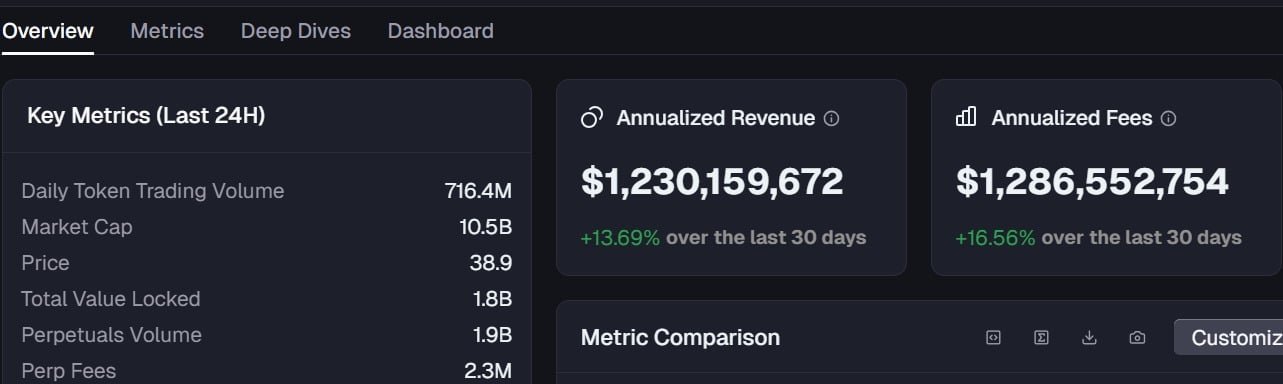Click the Daily Token Trading Volume row
The width and height of the screenshot is (1283, 384).
point(267,191)
